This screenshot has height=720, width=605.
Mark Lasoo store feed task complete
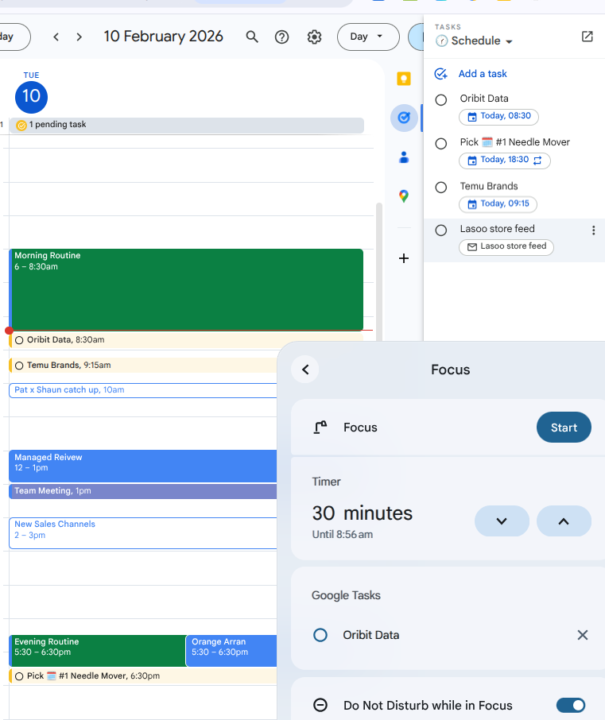click(x=441, y=230)
